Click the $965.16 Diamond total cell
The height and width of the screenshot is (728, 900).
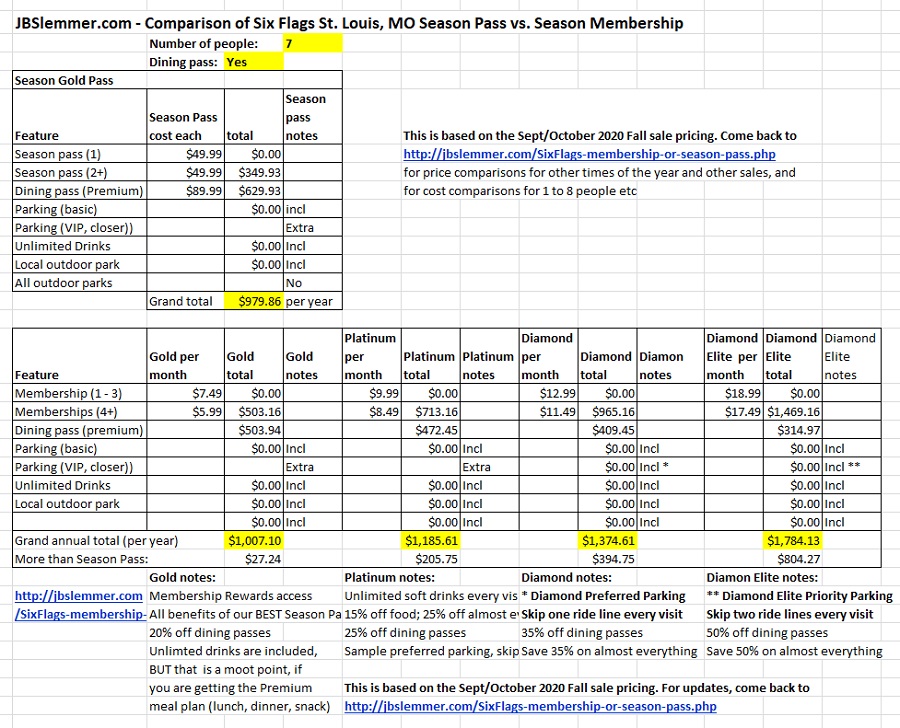[x=607, y=412]
